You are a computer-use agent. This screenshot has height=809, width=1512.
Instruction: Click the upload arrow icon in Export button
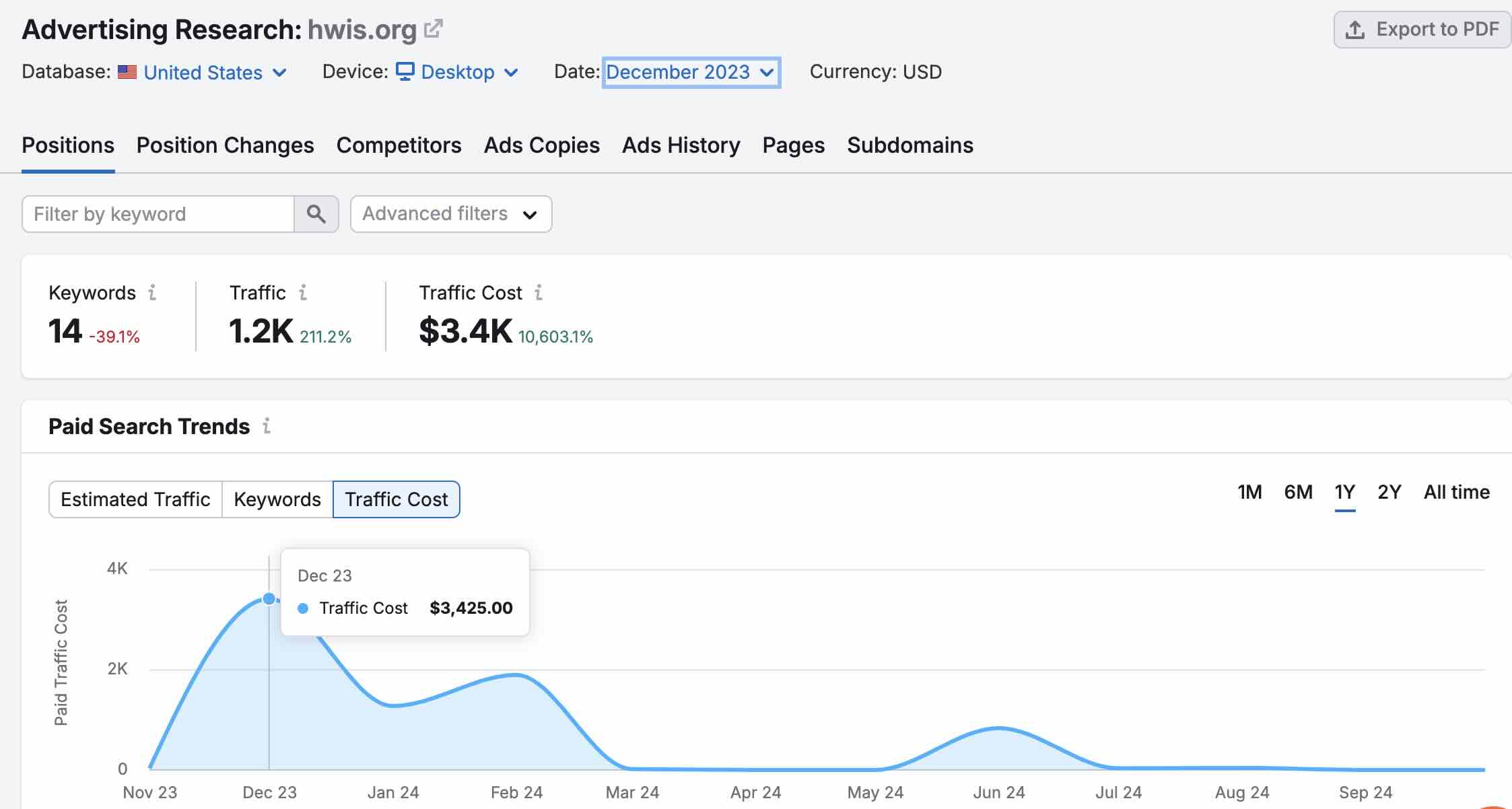pyautogui.click(x=1354, y=30)
